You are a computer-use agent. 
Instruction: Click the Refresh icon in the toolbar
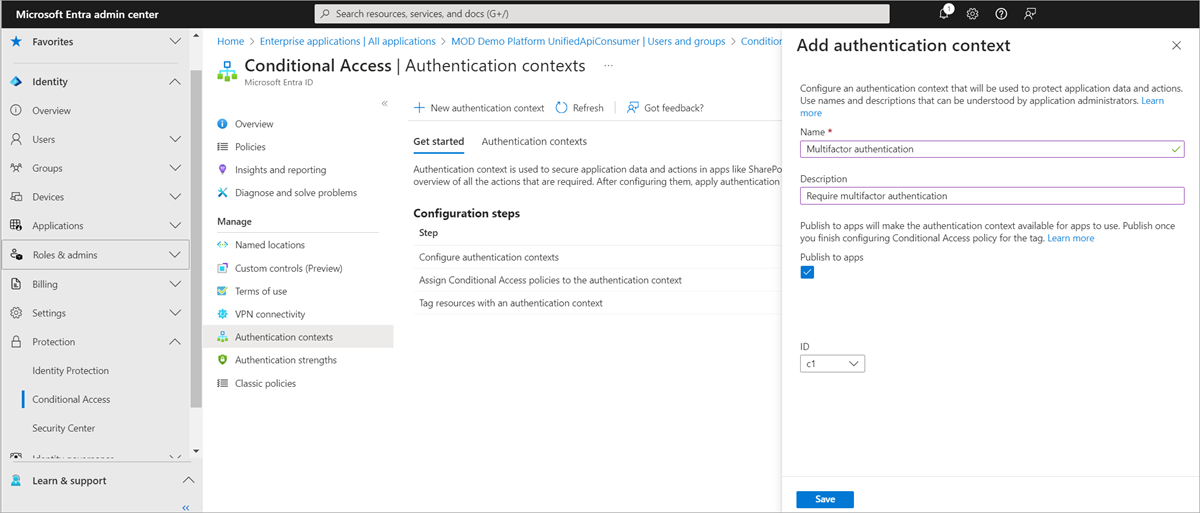562,108
